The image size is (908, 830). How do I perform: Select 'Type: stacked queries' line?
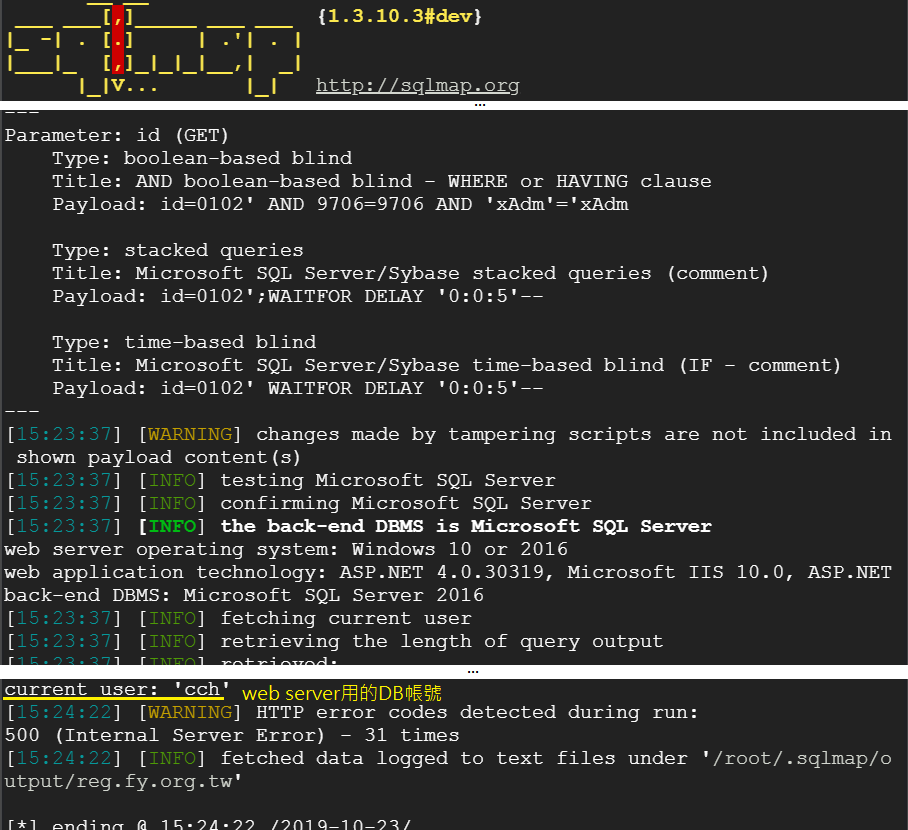178,250
